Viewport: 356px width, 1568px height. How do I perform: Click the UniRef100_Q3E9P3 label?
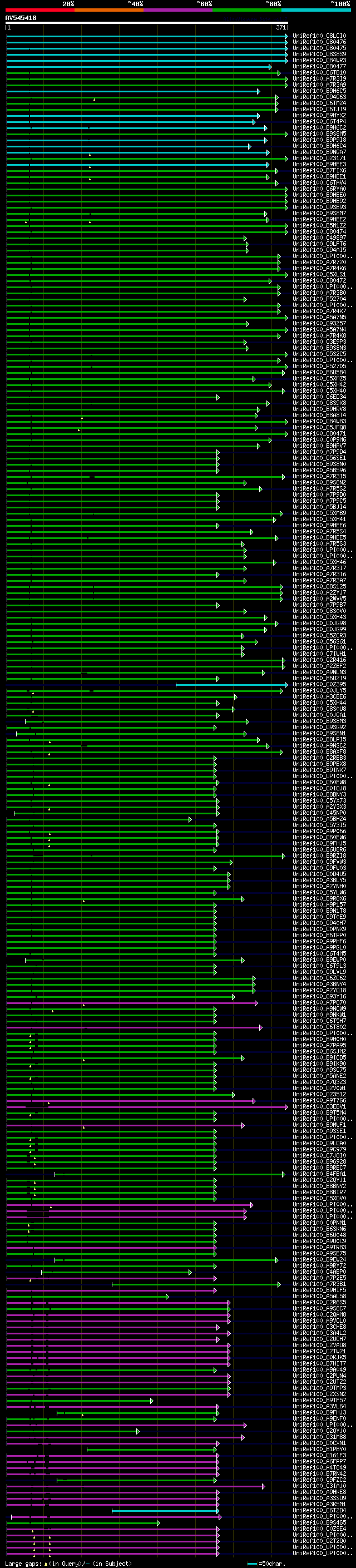pyautogui.click(x=319, y=342)
